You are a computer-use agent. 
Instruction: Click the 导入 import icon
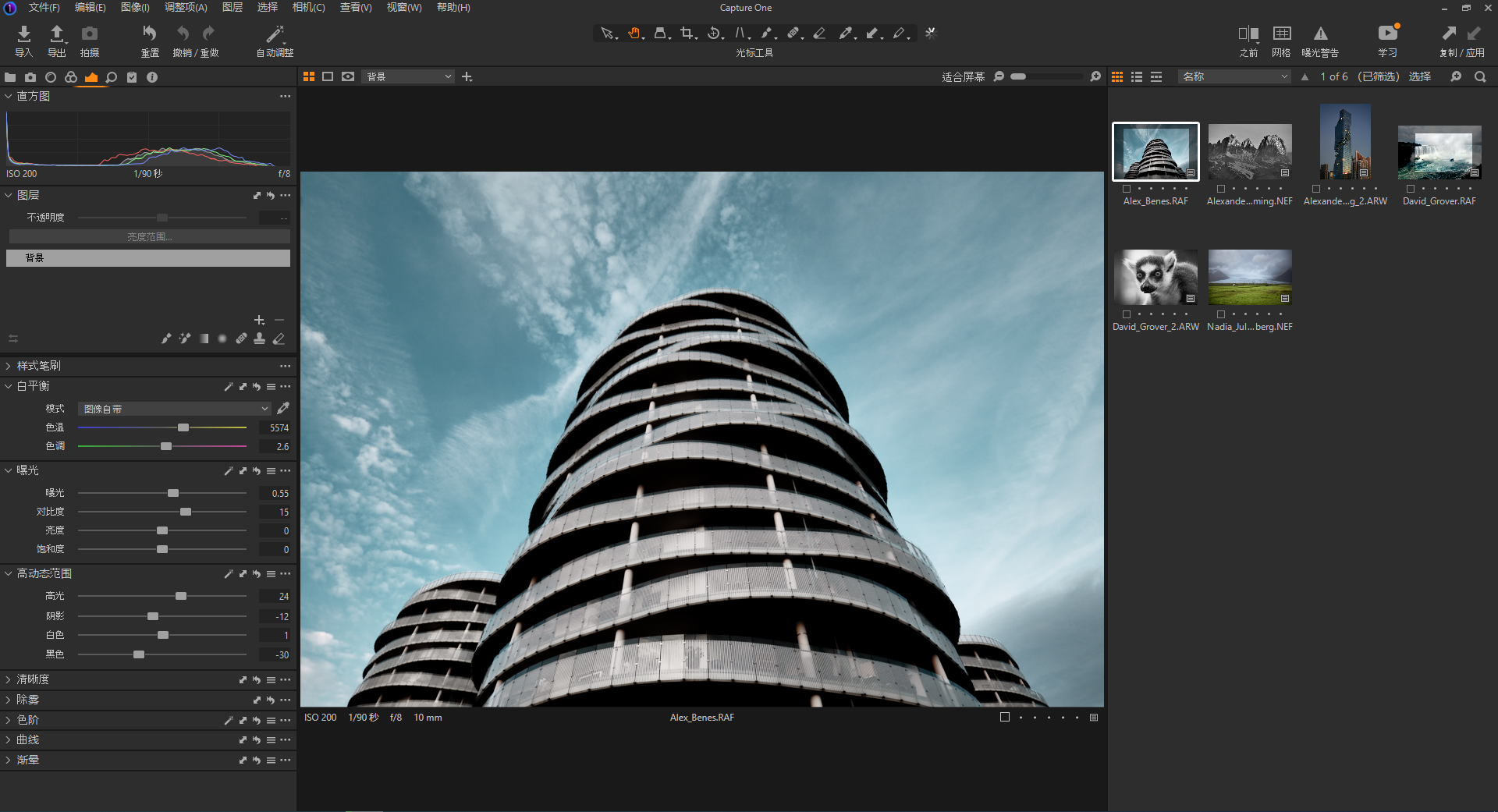(x=23, y=34)
